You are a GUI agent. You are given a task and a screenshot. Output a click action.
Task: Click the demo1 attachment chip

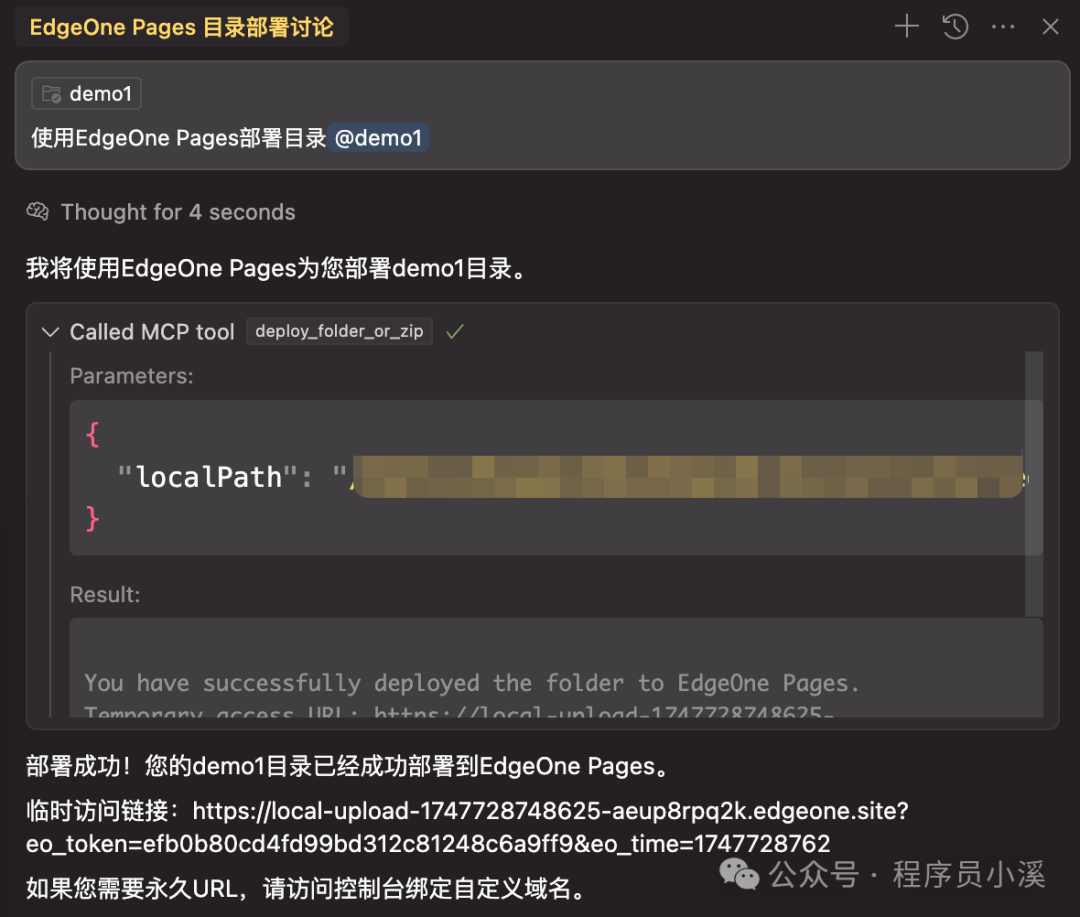[86, 93]
